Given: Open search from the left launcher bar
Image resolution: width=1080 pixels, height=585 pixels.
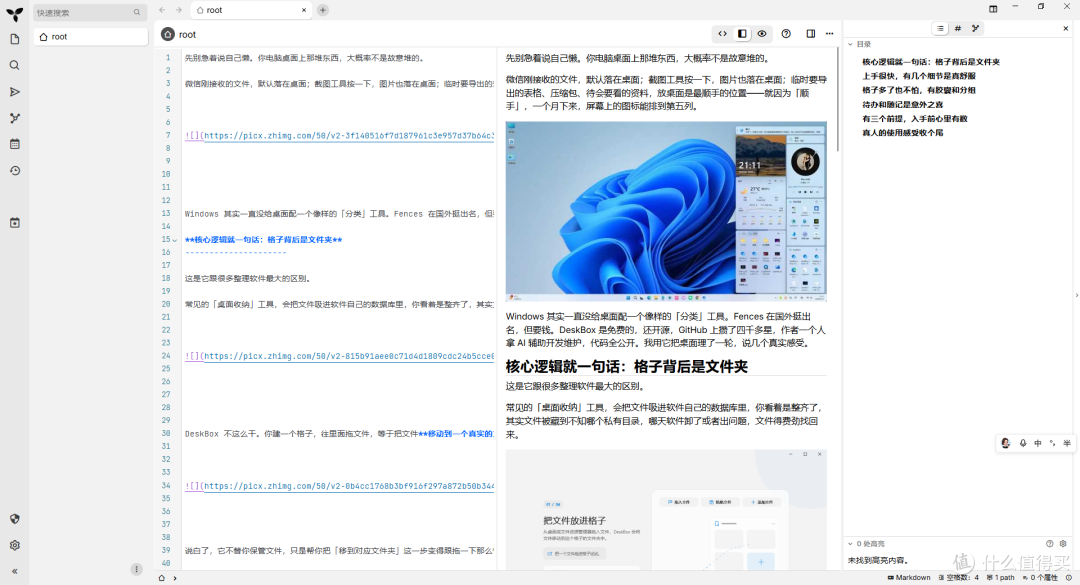Looking at the screenshot, I should [x=14, y=65].
